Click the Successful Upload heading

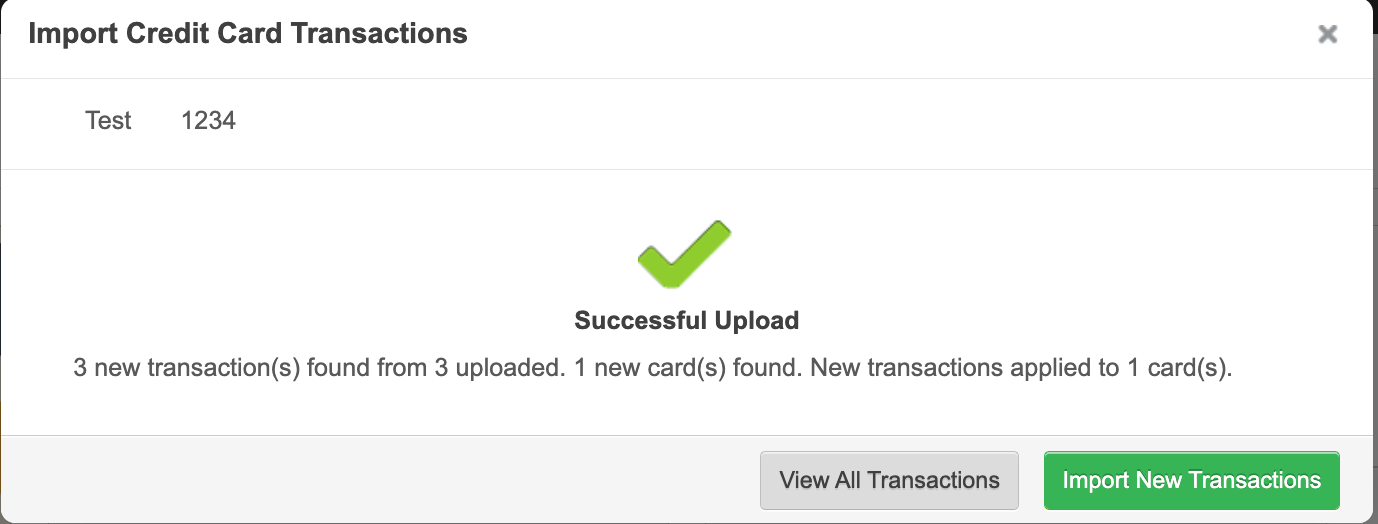click(687, 321)
